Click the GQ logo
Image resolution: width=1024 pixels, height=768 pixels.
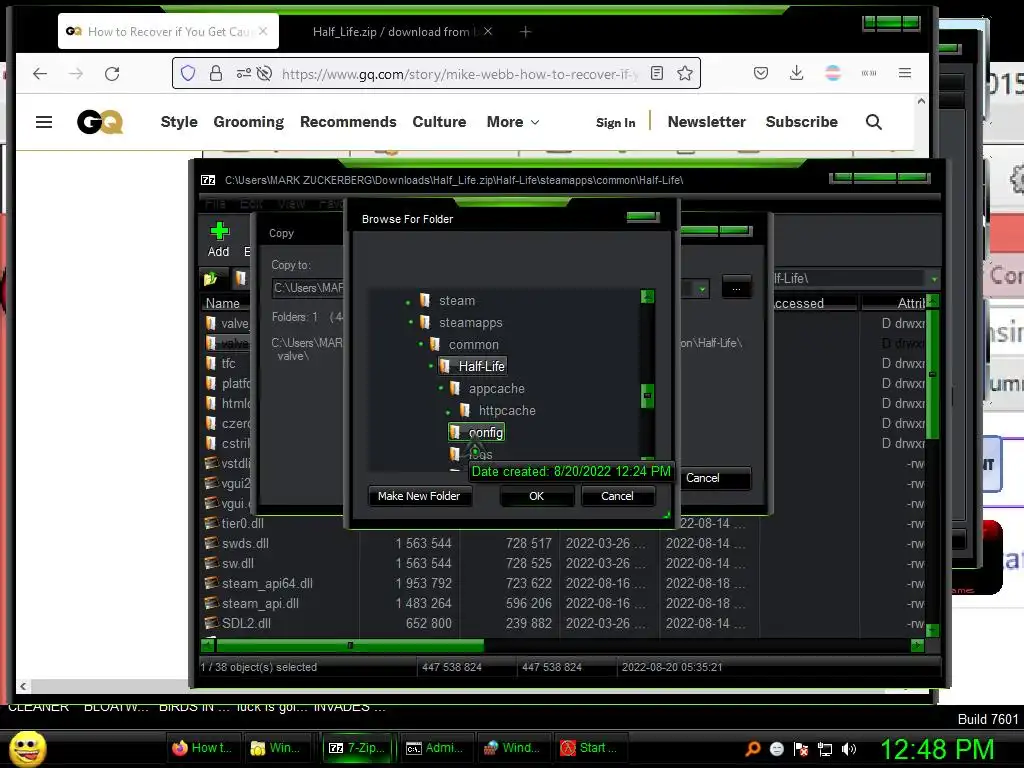(100, 121)
